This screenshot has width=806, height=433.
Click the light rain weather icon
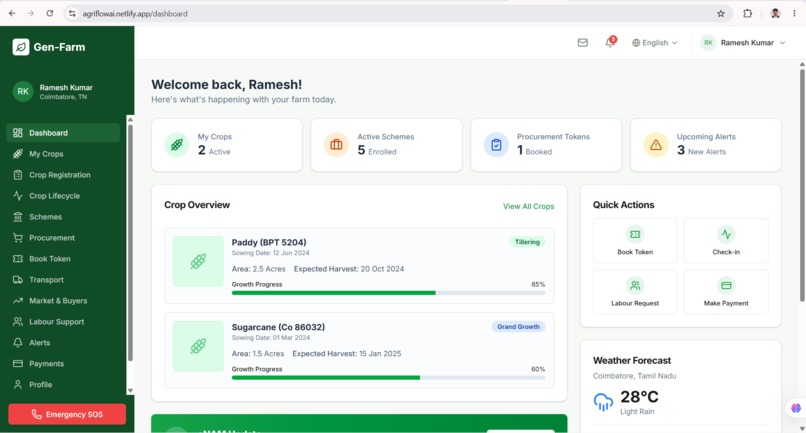click(x=603, y=402)
